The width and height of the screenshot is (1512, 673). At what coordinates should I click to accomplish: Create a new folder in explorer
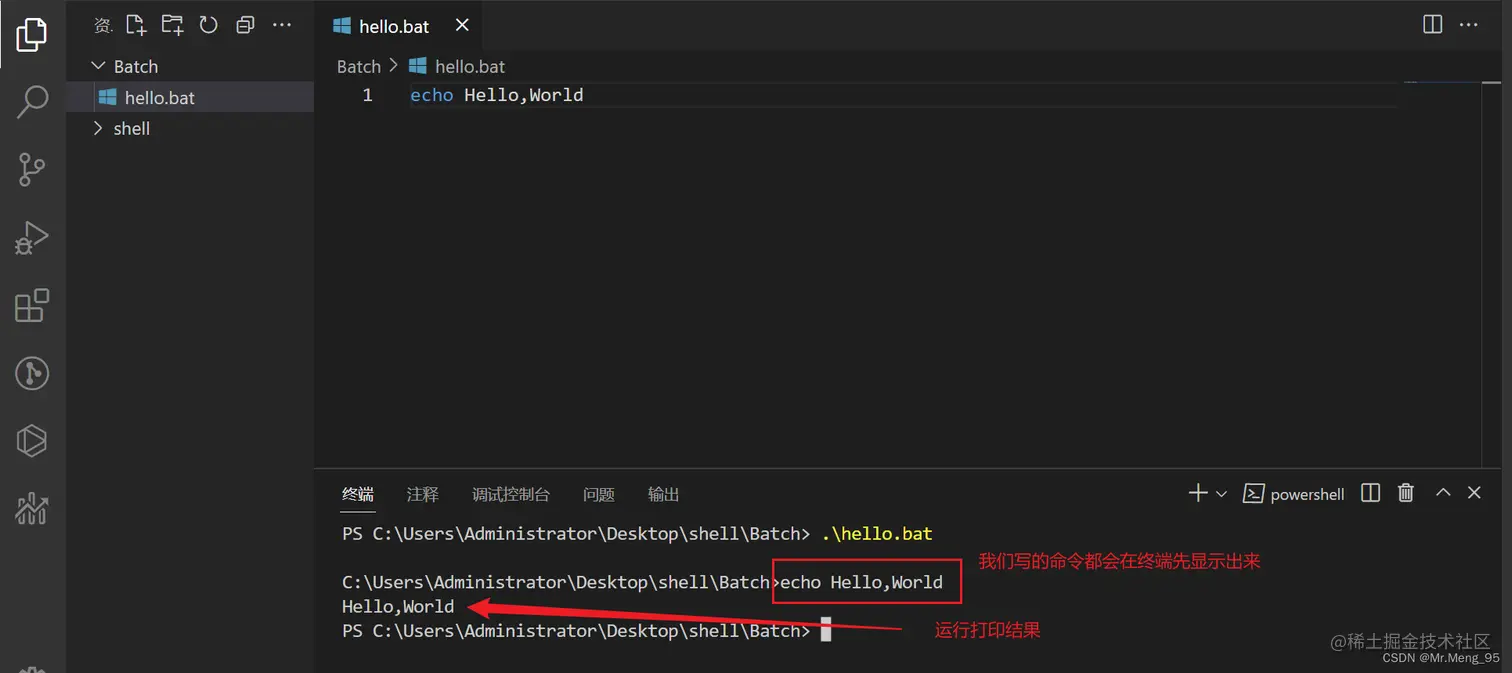[172, 25]
